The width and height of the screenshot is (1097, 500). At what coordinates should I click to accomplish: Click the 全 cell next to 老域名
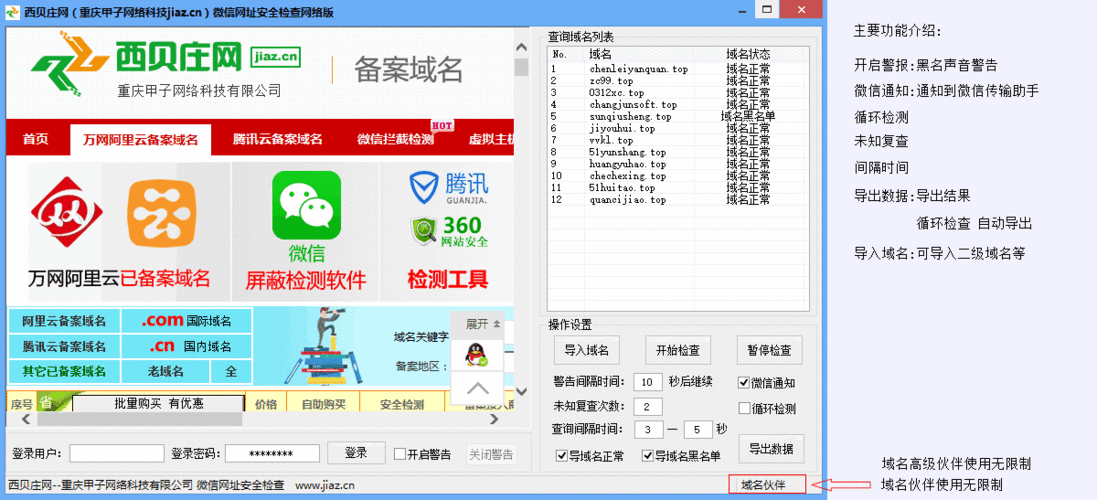[230, 371]
